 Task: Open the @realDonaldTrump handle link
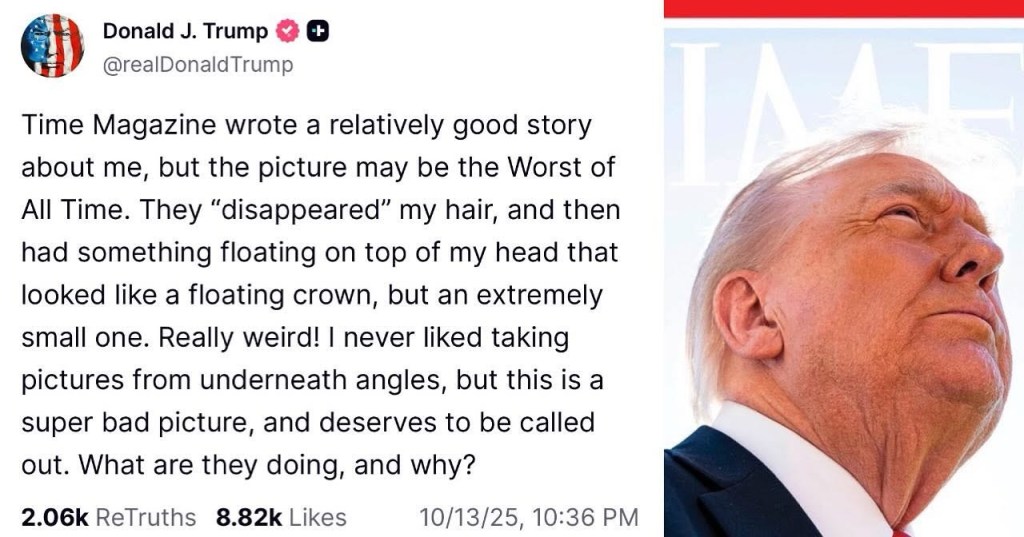coord(198,65)
